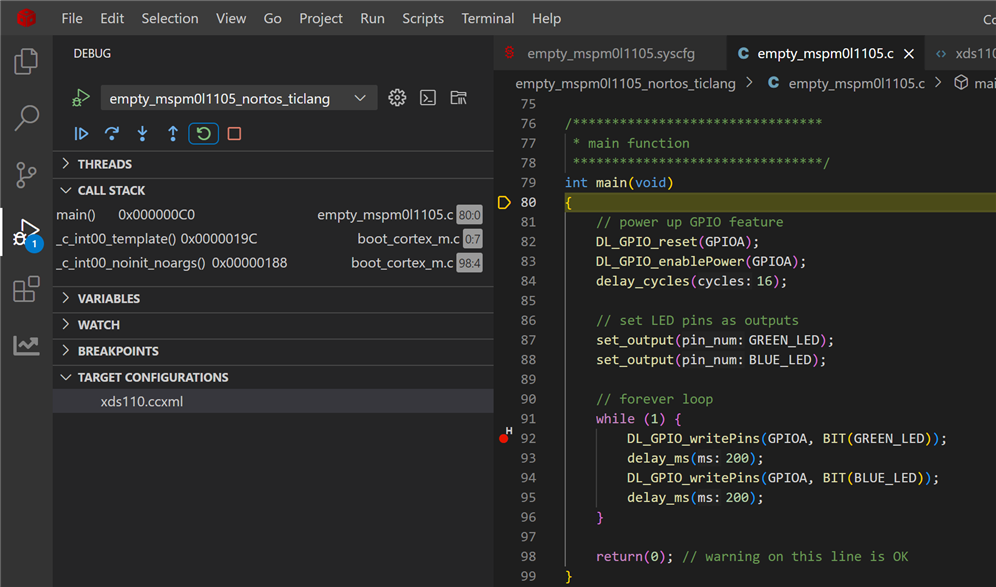Image resolution: width=996 pixels, height=587 pixels.
Task: Select the _c_int00_noinit_noargs() stack frame
Action: click(273, 263)
